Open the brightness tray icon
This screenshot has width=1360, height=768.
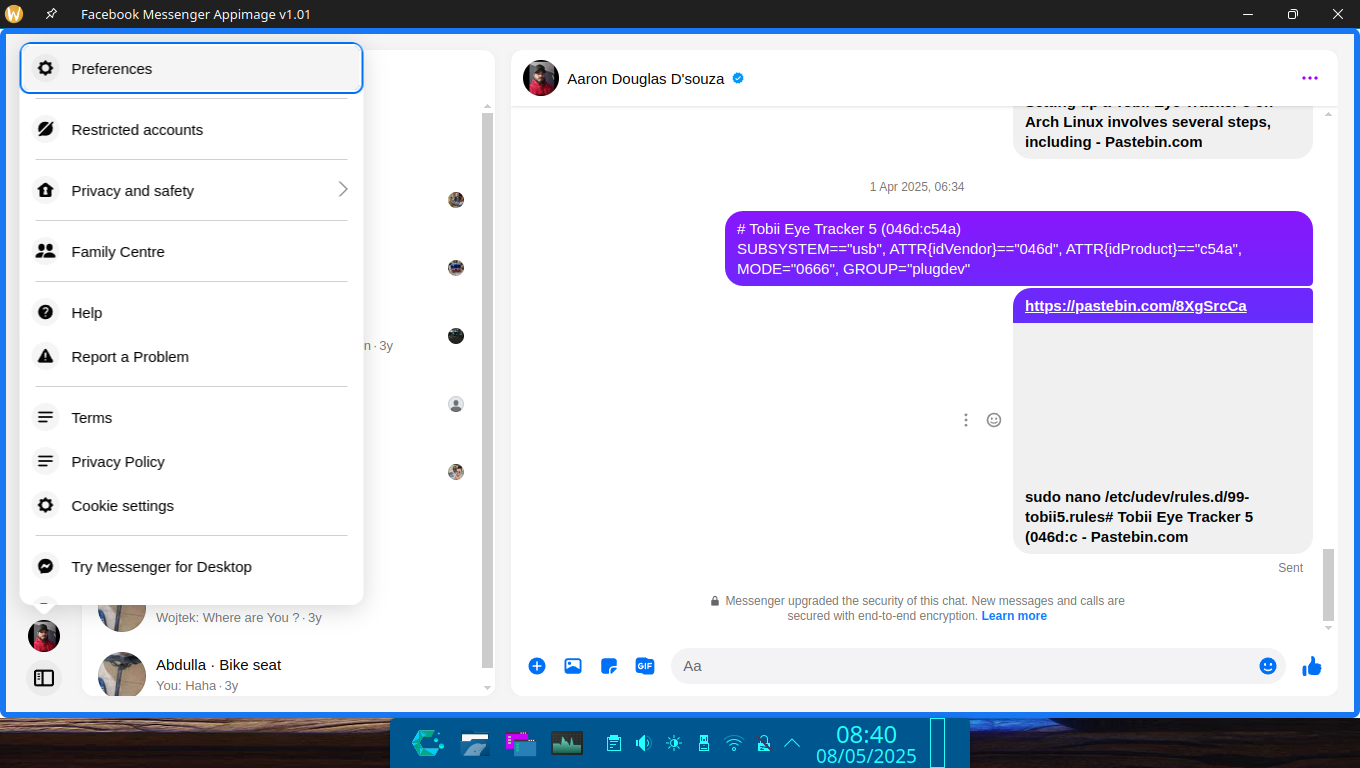[674, 743]
